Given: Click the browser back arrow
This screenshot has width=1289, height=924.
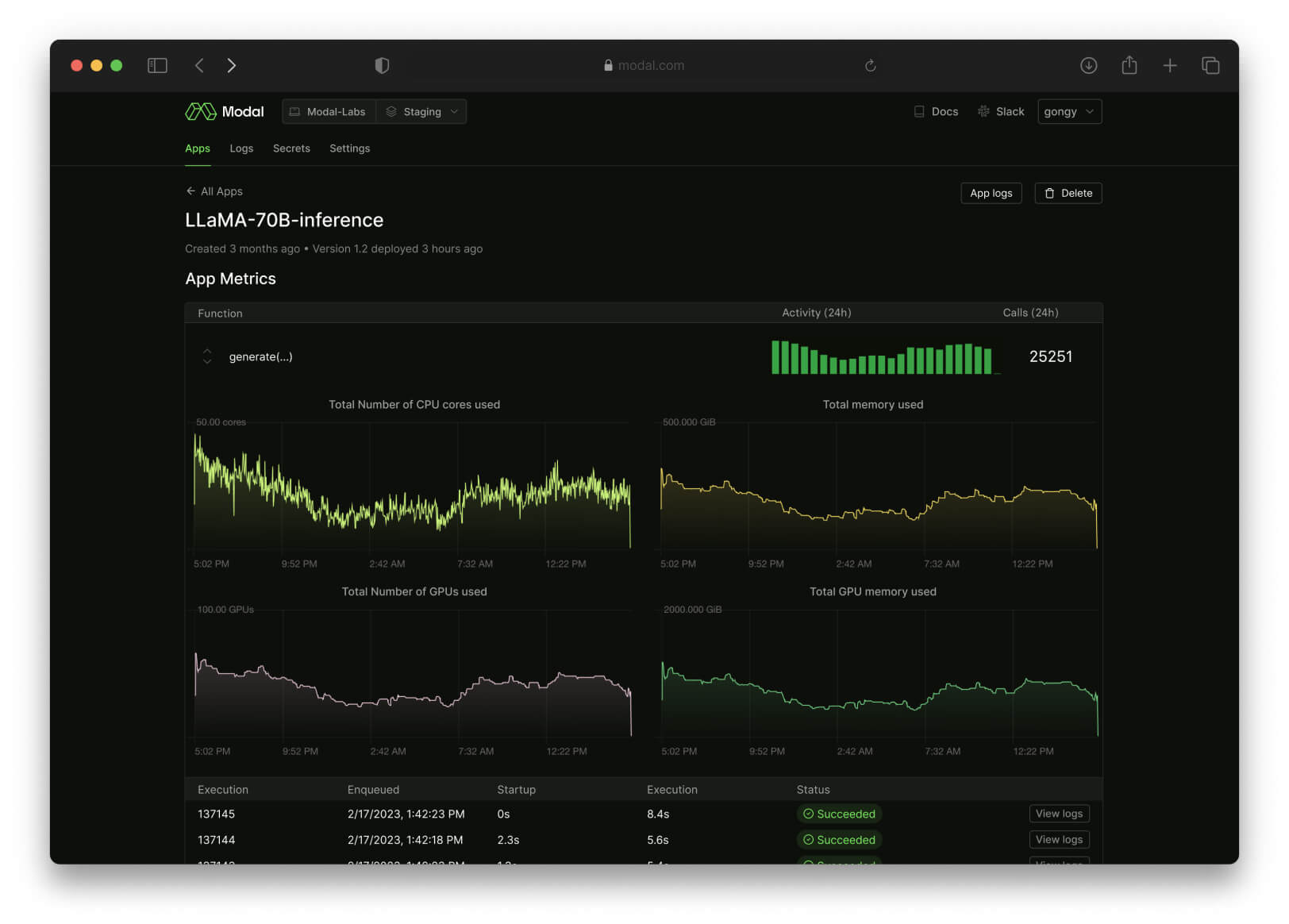Looking at the screenshot, I should [199, 65].
